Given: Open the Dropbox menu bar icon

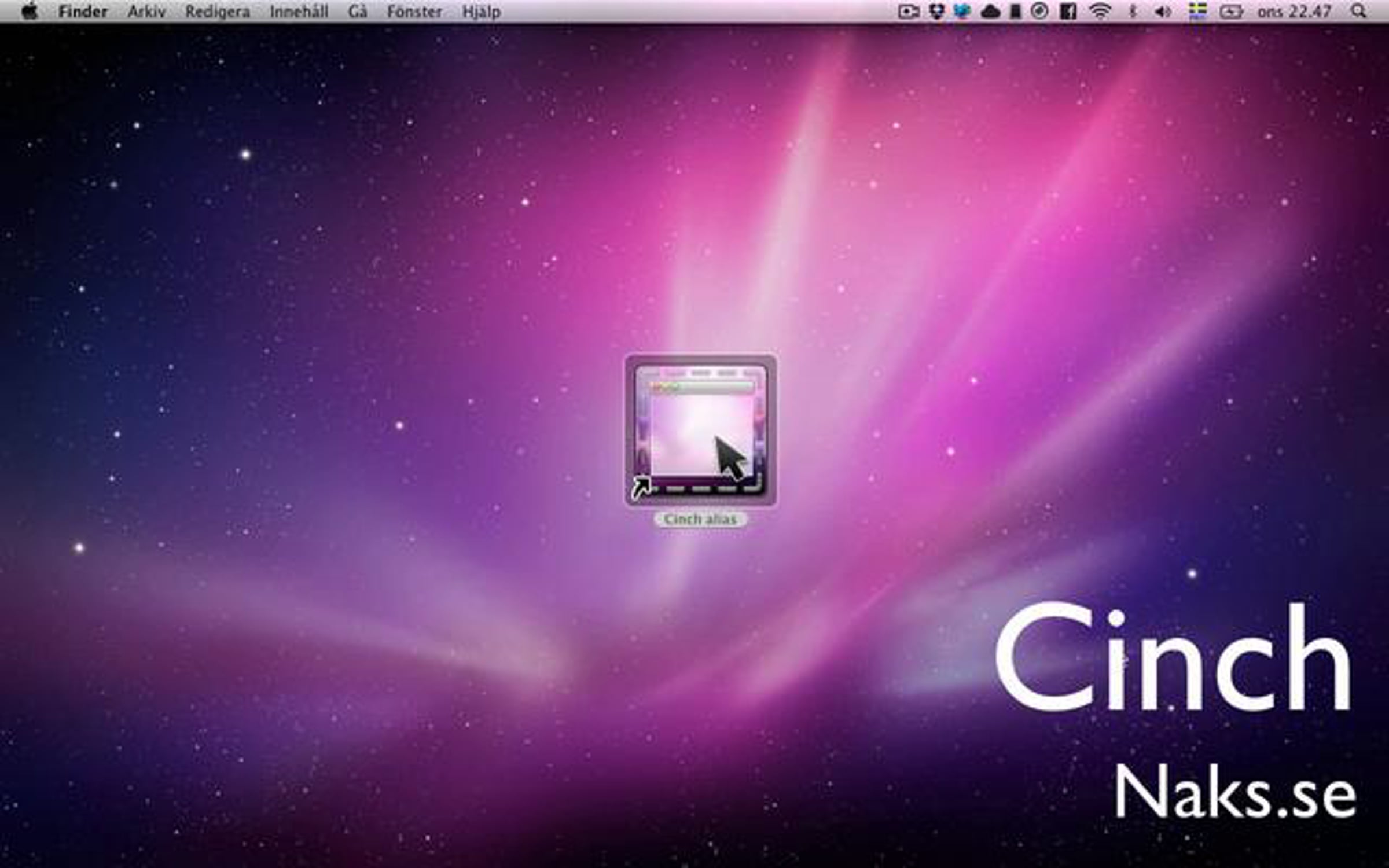Looking at the screenshot, I should click(x=936, y=12).
